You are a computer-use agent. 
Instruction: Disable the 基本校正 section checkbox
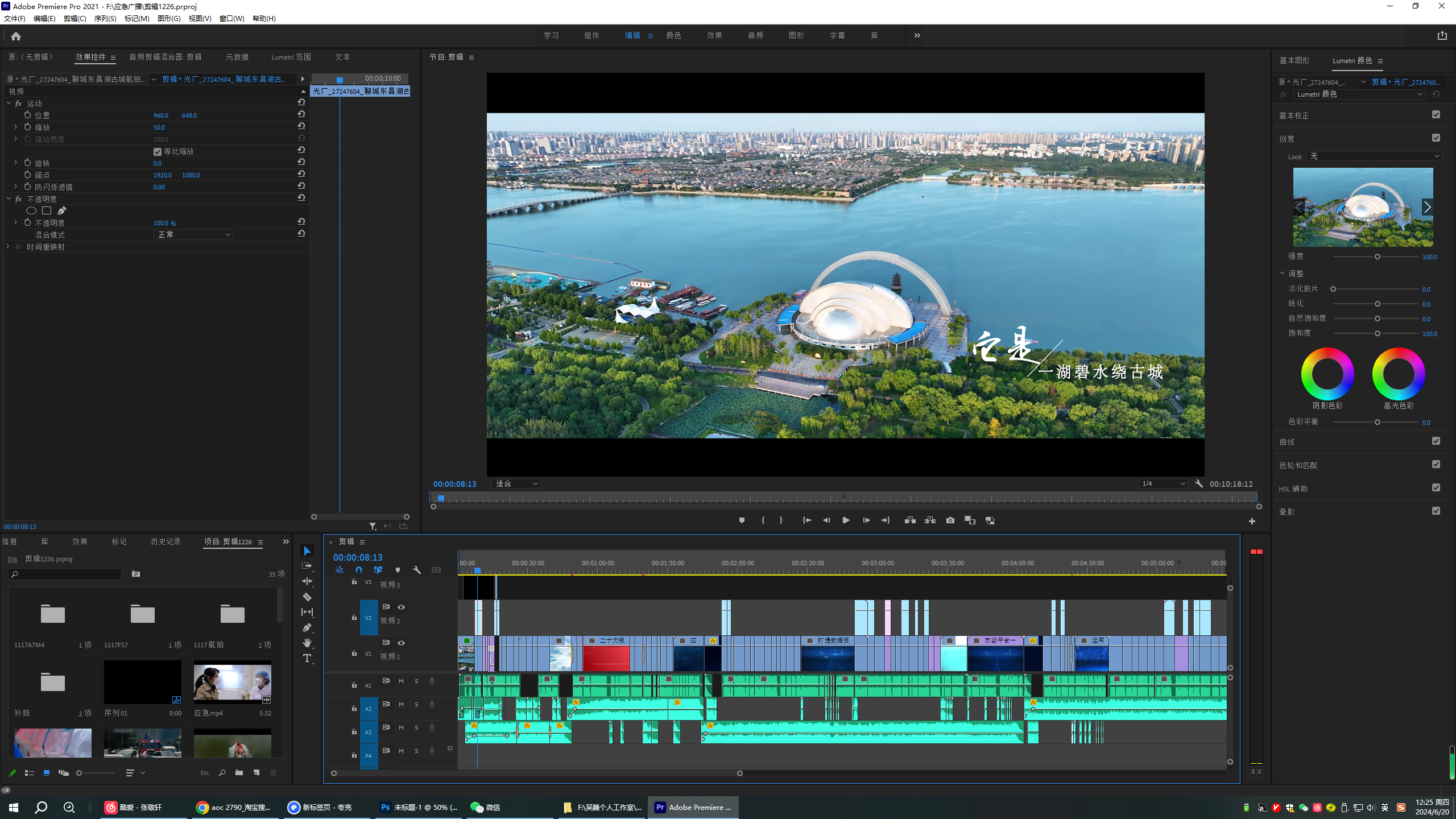coord(1436,115)
